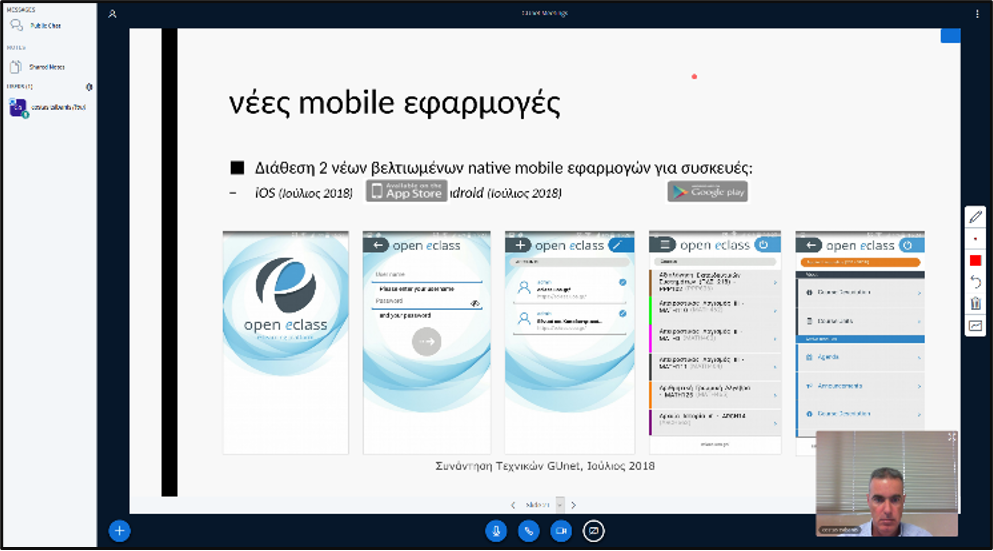Open the three-dot options menu
Screen dimensions: 993x551
[977, 14]
